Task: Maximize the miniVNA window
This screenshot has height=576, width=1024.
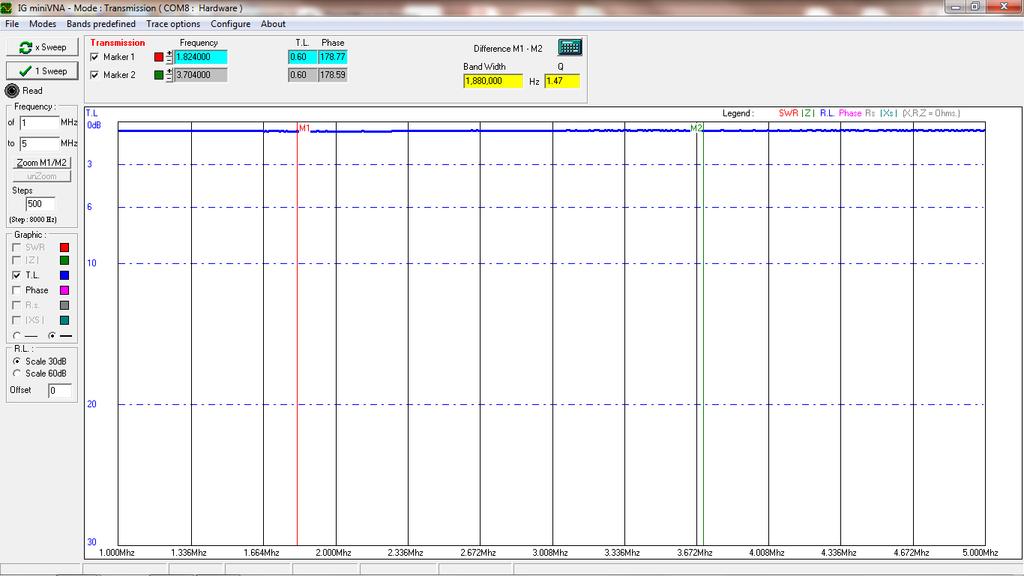Action: tap(975, 7)
